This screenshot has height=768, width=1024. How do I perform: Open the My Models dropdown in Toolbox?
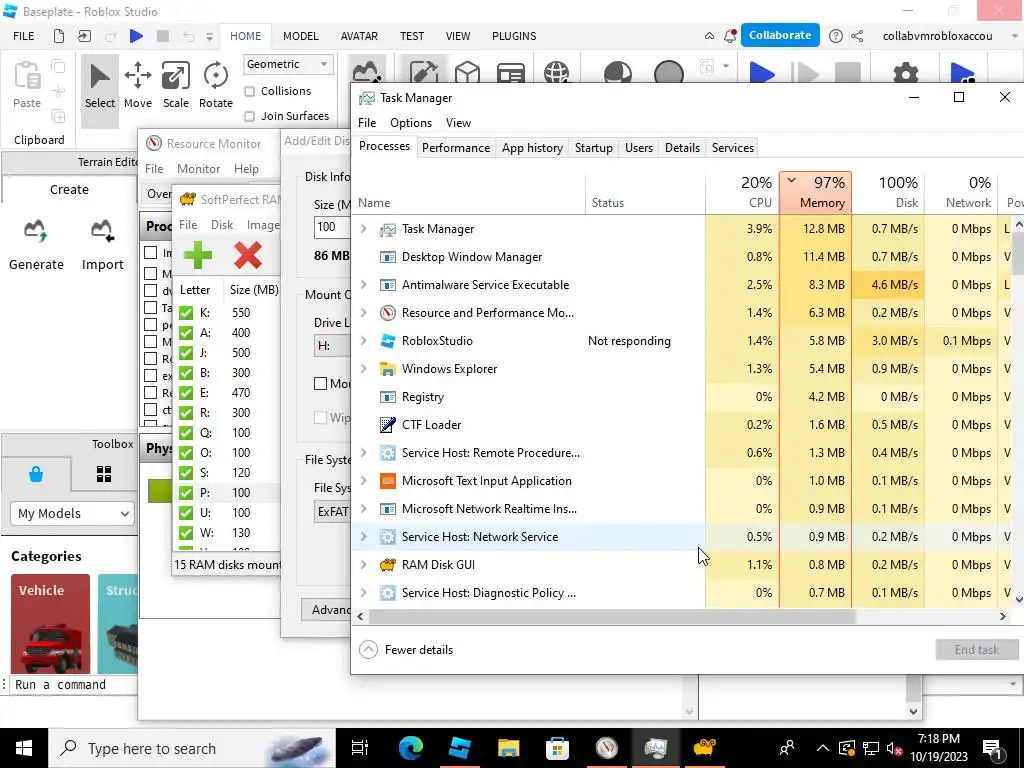click(72, 513)
